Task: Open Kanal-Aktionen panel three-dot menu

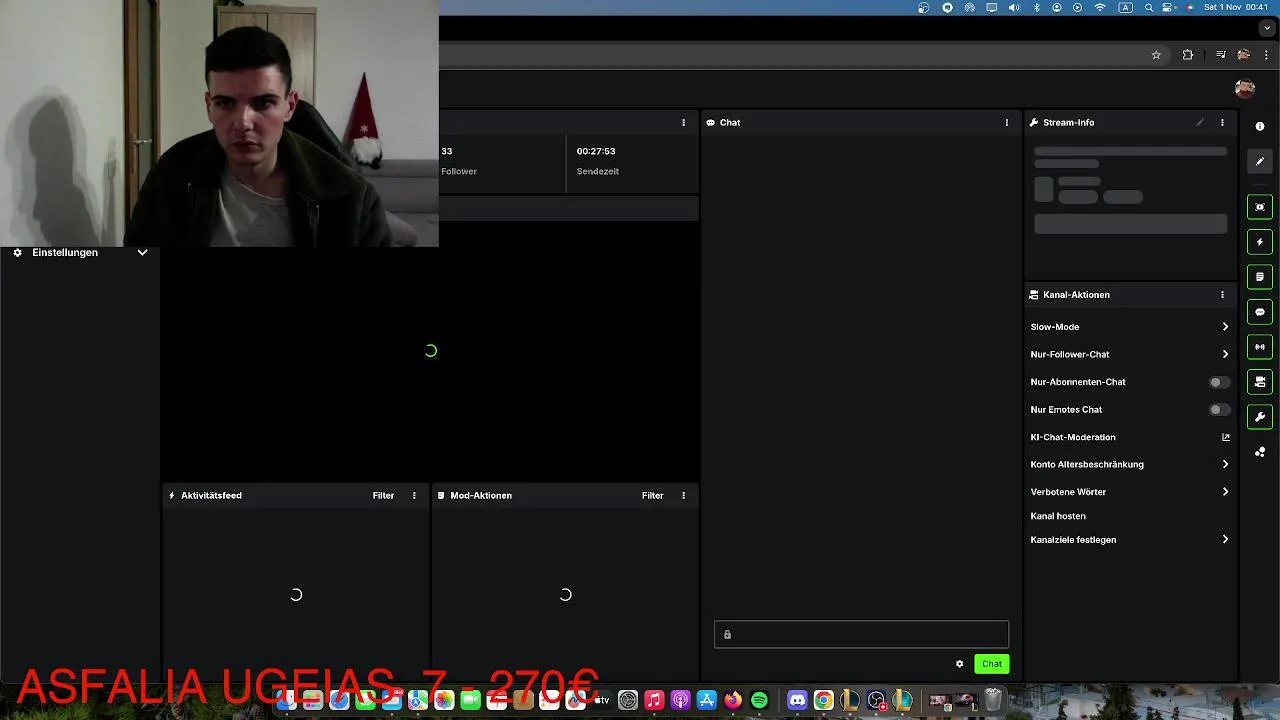Action: (1222, 295)
